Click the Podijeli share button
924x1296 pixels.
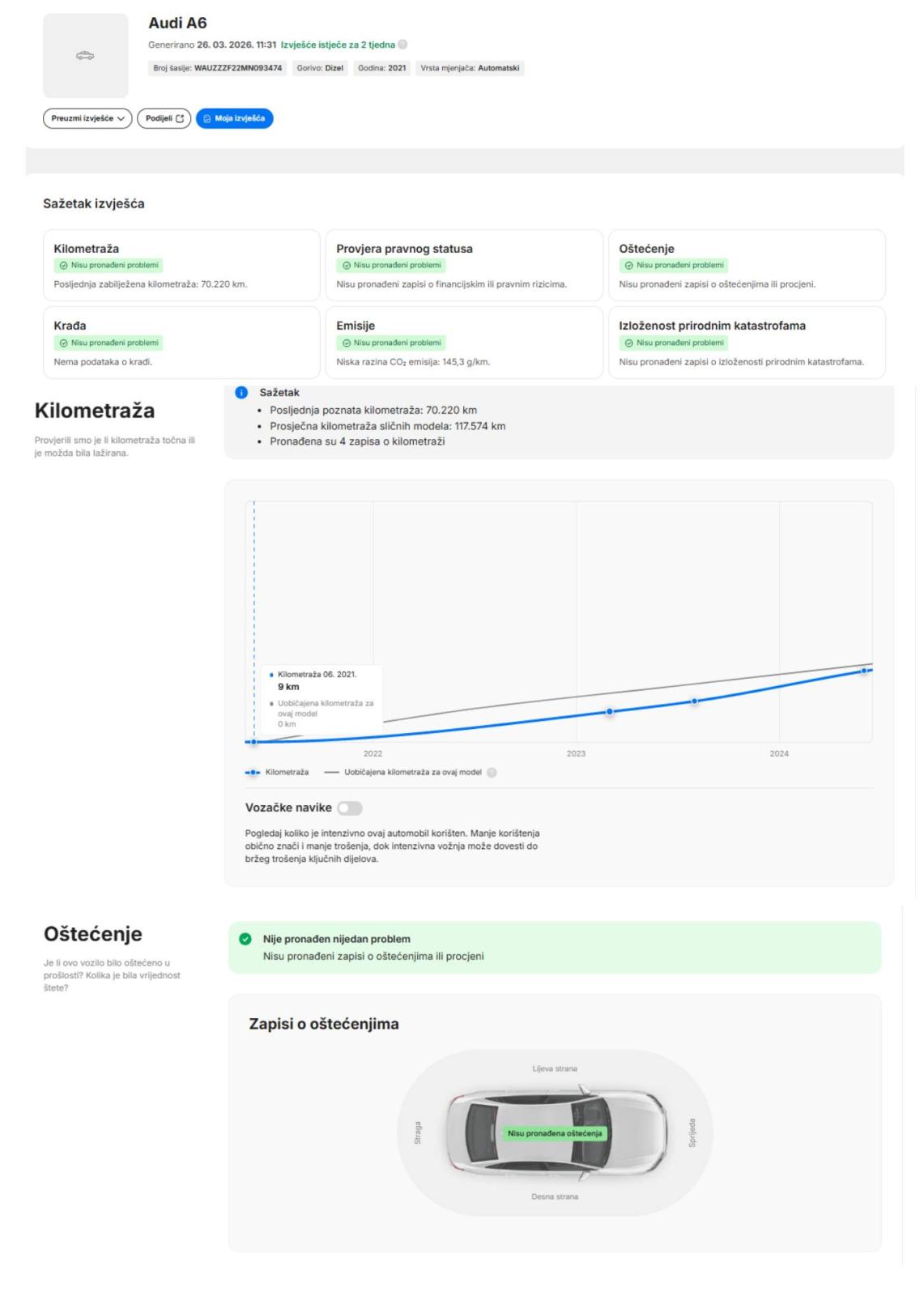[x=164, y=118]
